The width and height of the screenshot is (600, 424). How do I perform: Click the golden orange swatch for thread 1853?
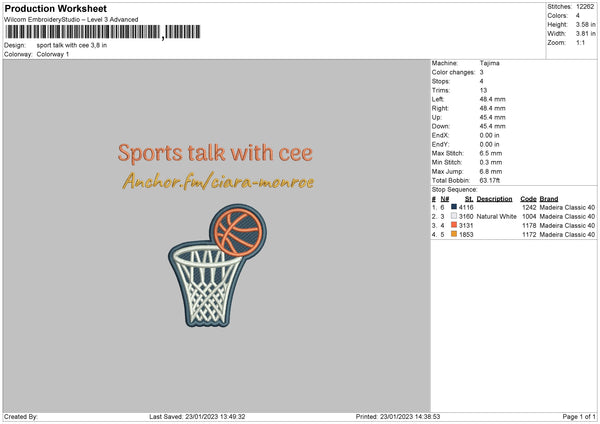click(x=454, y=234)
